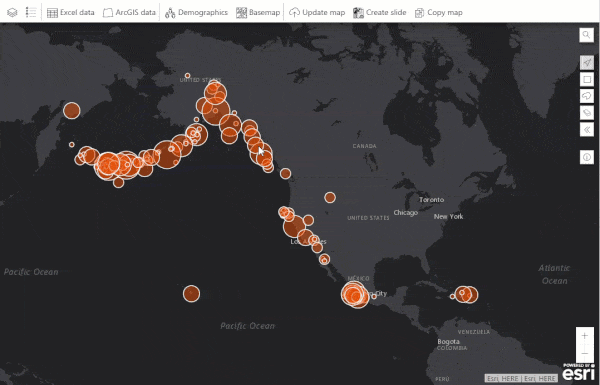
Task: Open Demographics options
Action: click(x=196, y=13)
